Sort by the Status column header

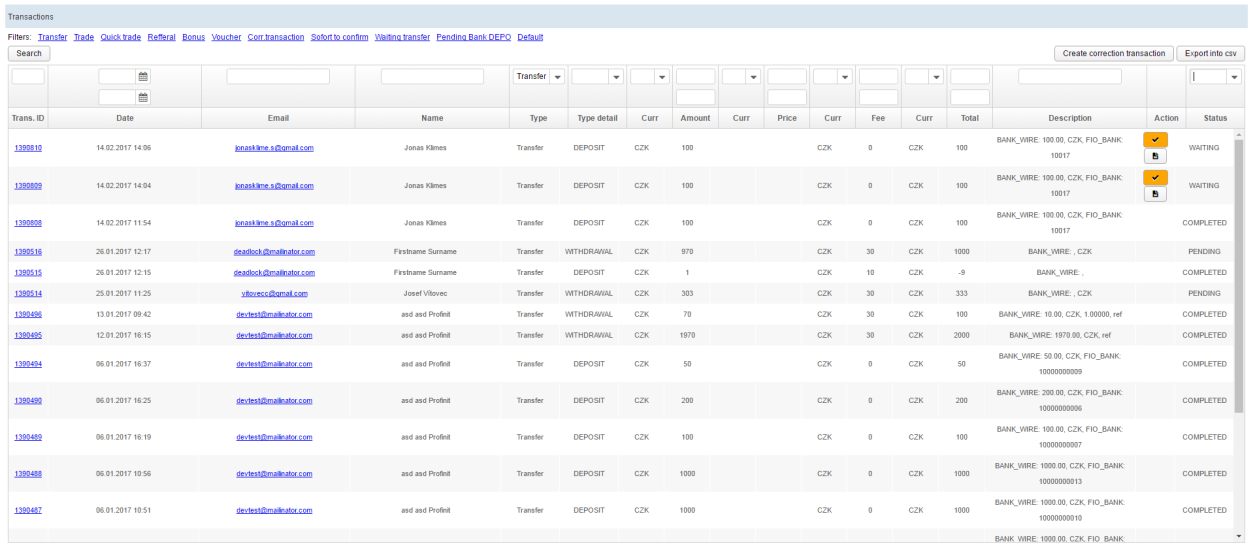pyautogui.click(x=1215, y=118)
